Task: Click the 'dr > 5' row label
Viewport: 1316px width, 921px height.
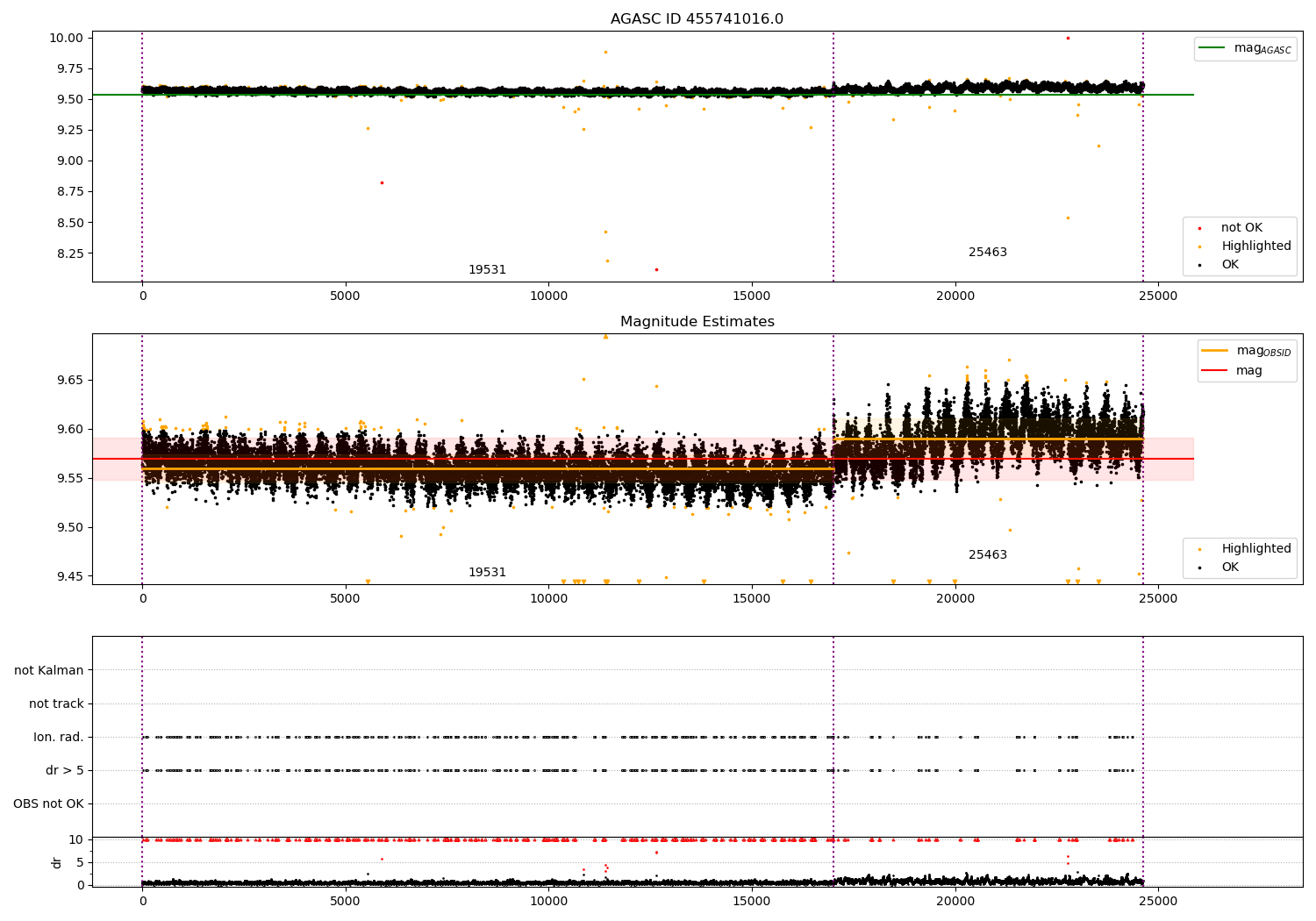Action: (x=65, y=770)
